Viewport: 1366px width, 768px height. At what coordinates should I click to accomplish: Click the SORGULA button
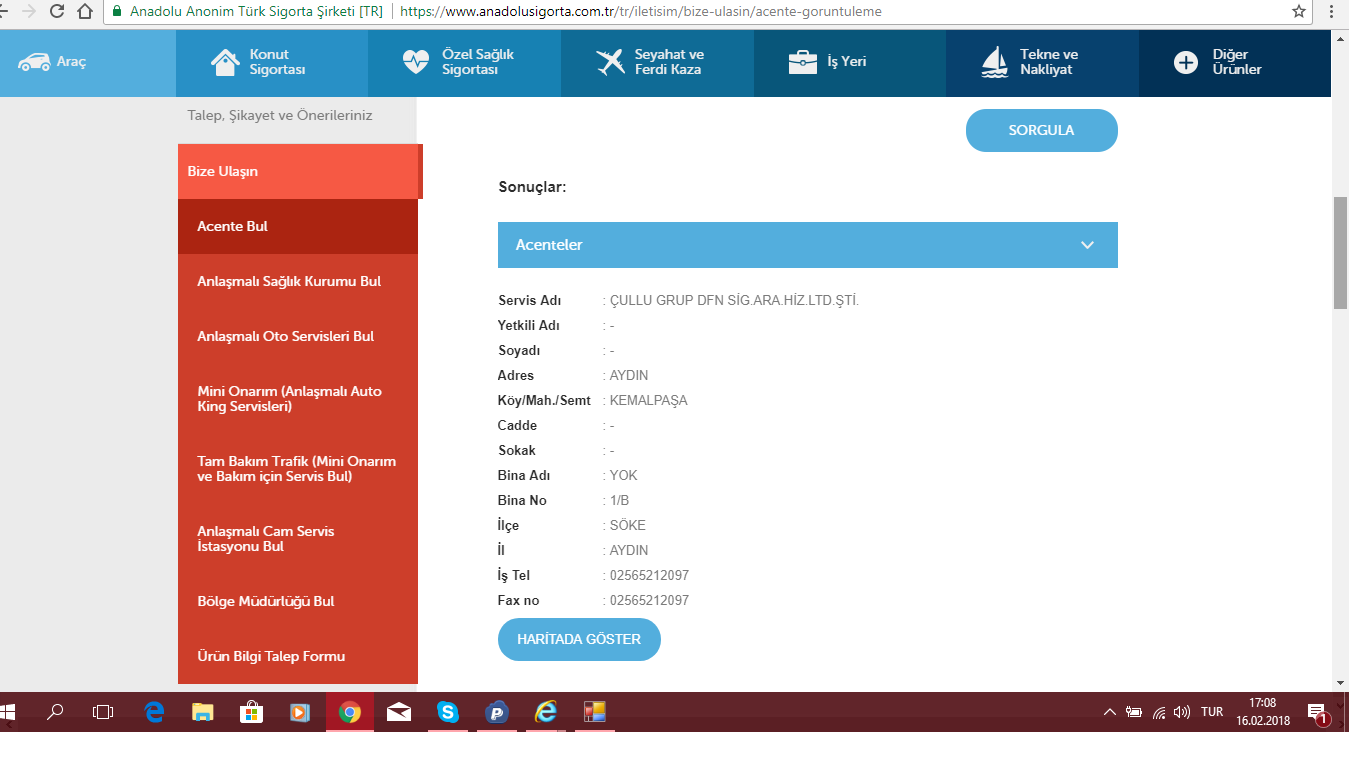tap(1041, 130)
